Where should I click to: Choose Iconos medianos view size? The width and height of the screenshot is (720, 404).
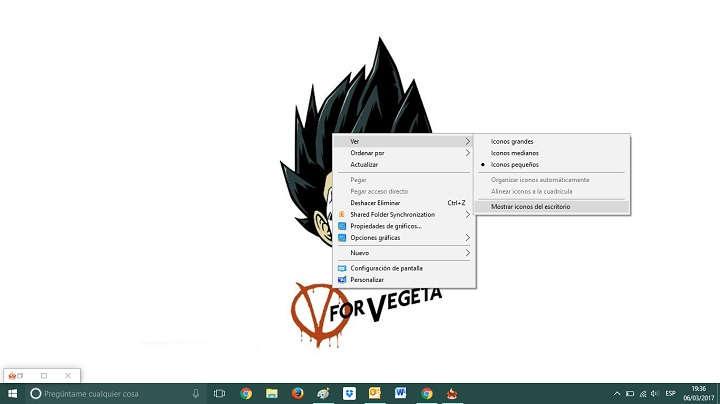tap(514, 153)
